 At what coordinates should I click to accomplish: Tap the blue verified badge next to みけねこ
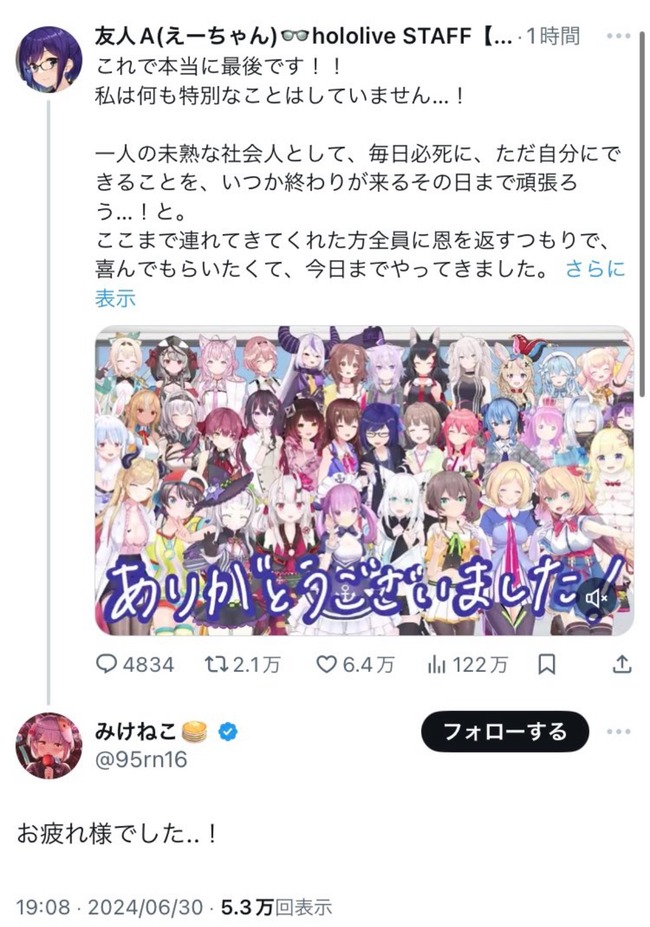(x=228, y=732)
